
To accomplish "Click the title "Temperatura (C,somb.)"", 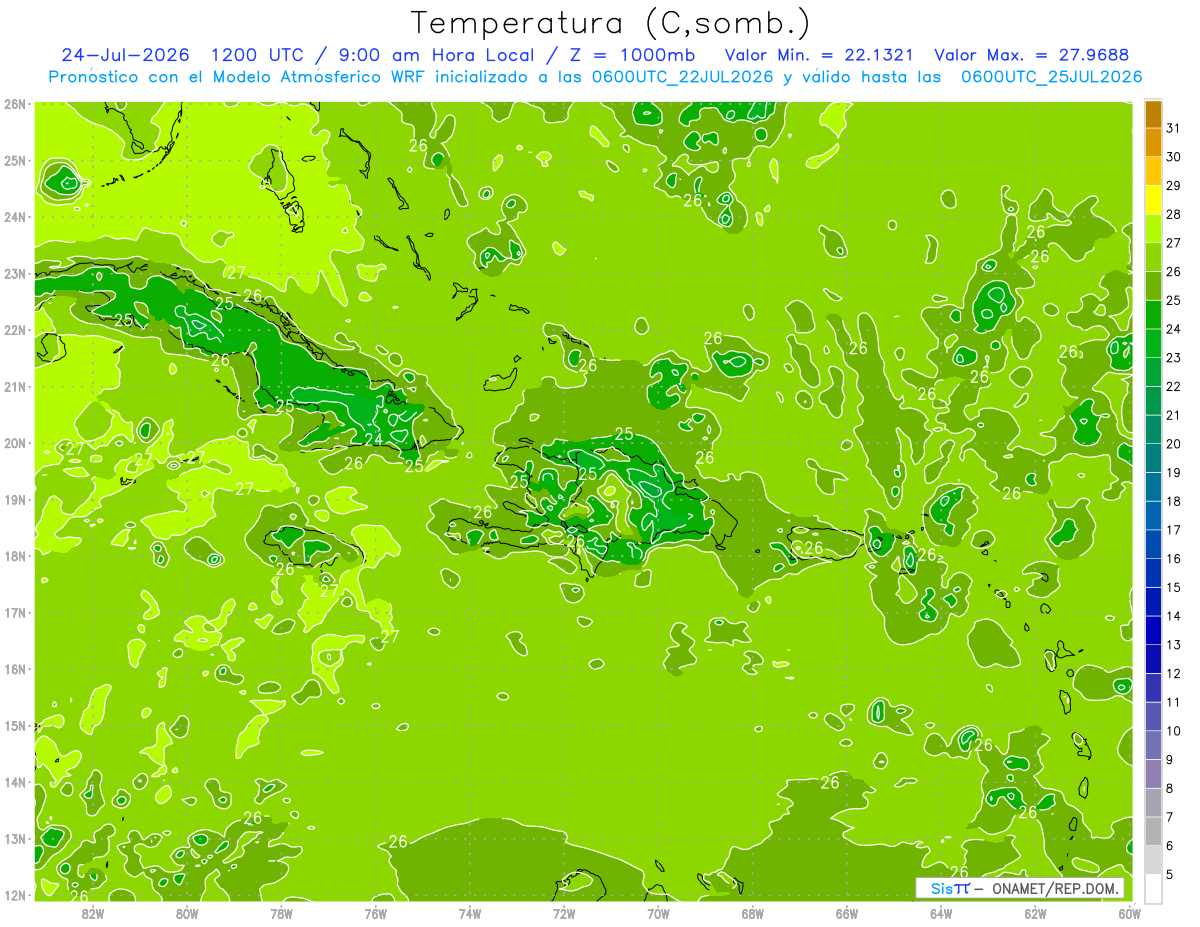I will coord(610,23).
